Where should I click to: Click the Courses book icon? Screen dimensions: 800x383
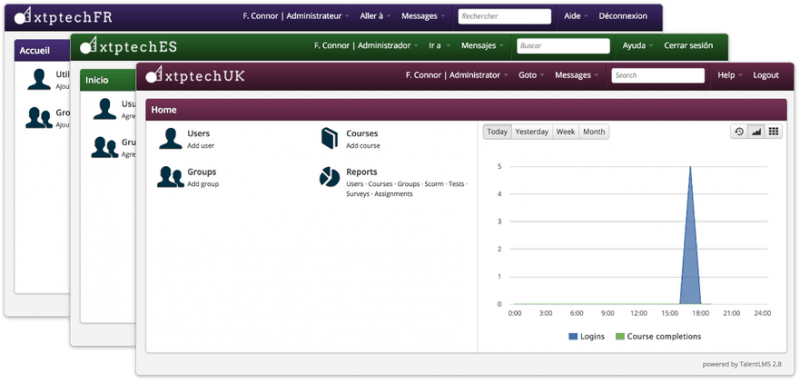point(330,138)
